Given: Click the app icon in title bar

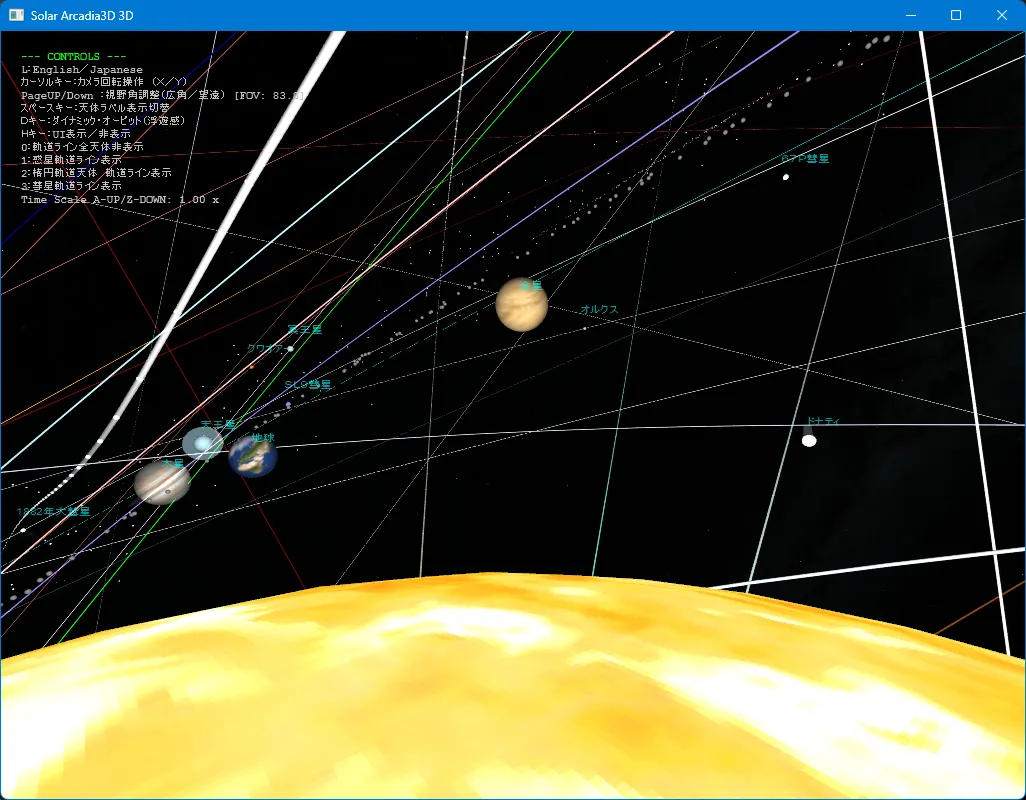Looking at the screenshot, I should (x=16, y=15).
